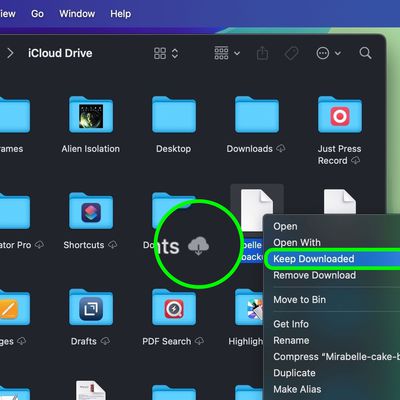Viewport: 400px width, 400px height.
Task: Click the Desktop folder label
Action: click(x=174, y=149)
